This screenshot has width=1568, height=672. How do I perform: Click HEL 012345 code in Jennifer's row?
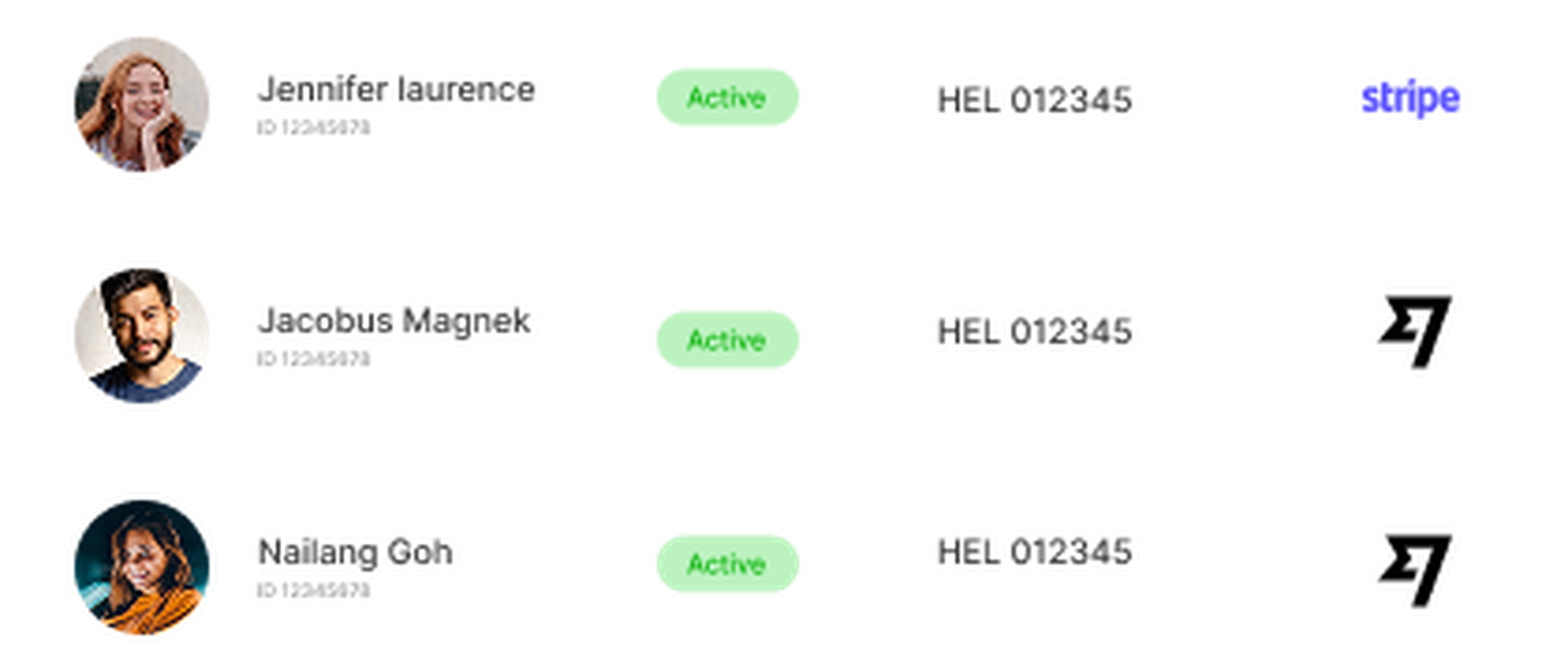1034,100
